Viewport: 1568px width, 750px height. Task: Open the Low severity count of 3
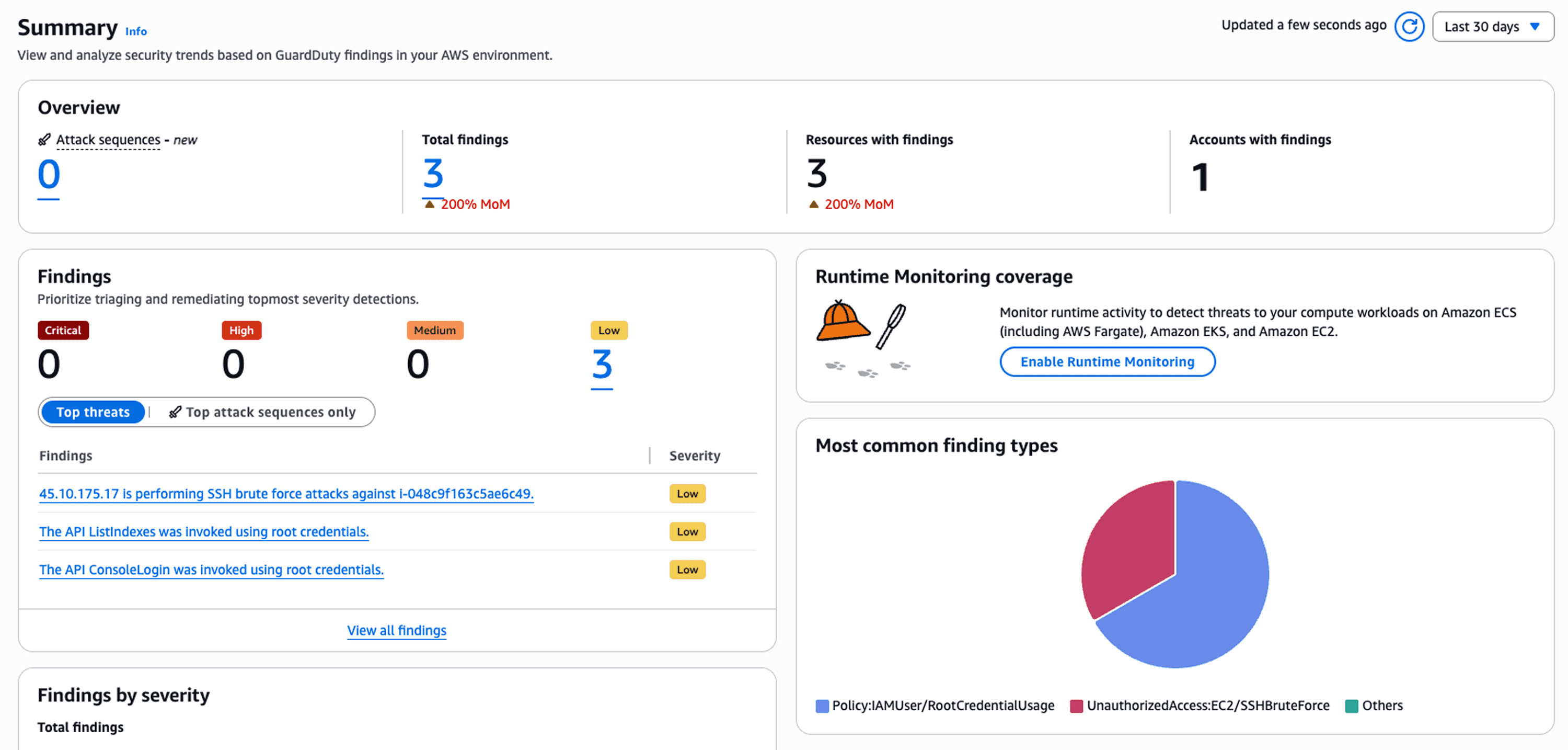(x=602, y=365)
